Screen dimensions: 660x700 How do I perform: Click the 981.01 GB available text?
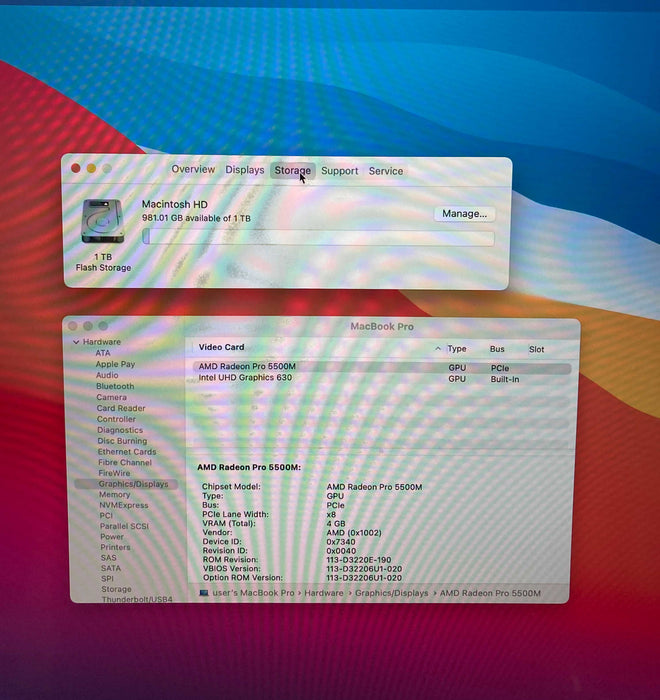click(x=196, y=218)
